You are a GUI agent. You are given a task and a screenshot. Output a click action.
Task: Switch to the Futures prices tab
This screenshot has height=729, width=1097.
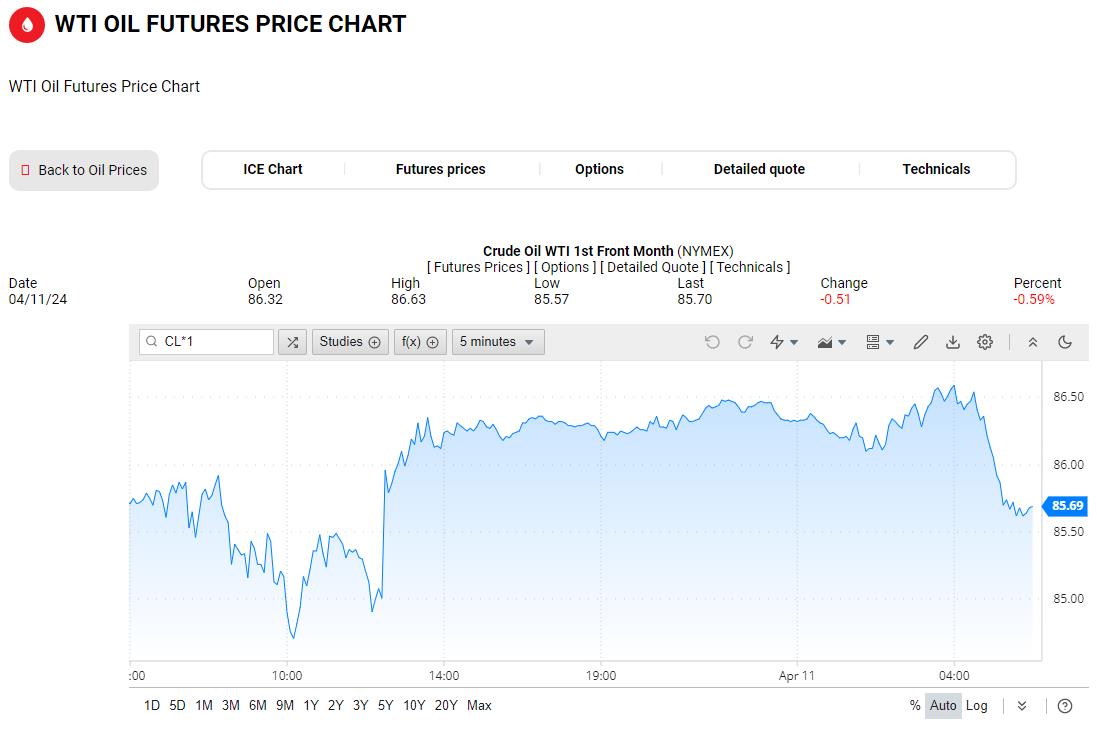click(441, 169)
